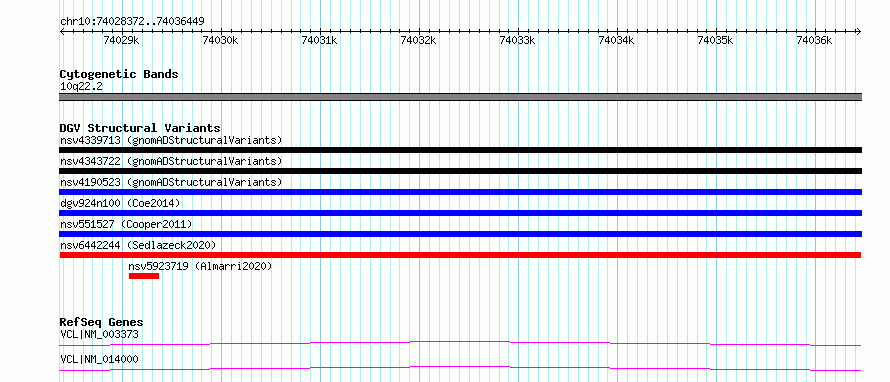Viewport: 890px width, 382px height.
Task: Open the nsv4339713 gnomAD variant label
Action: pos(171,140)
